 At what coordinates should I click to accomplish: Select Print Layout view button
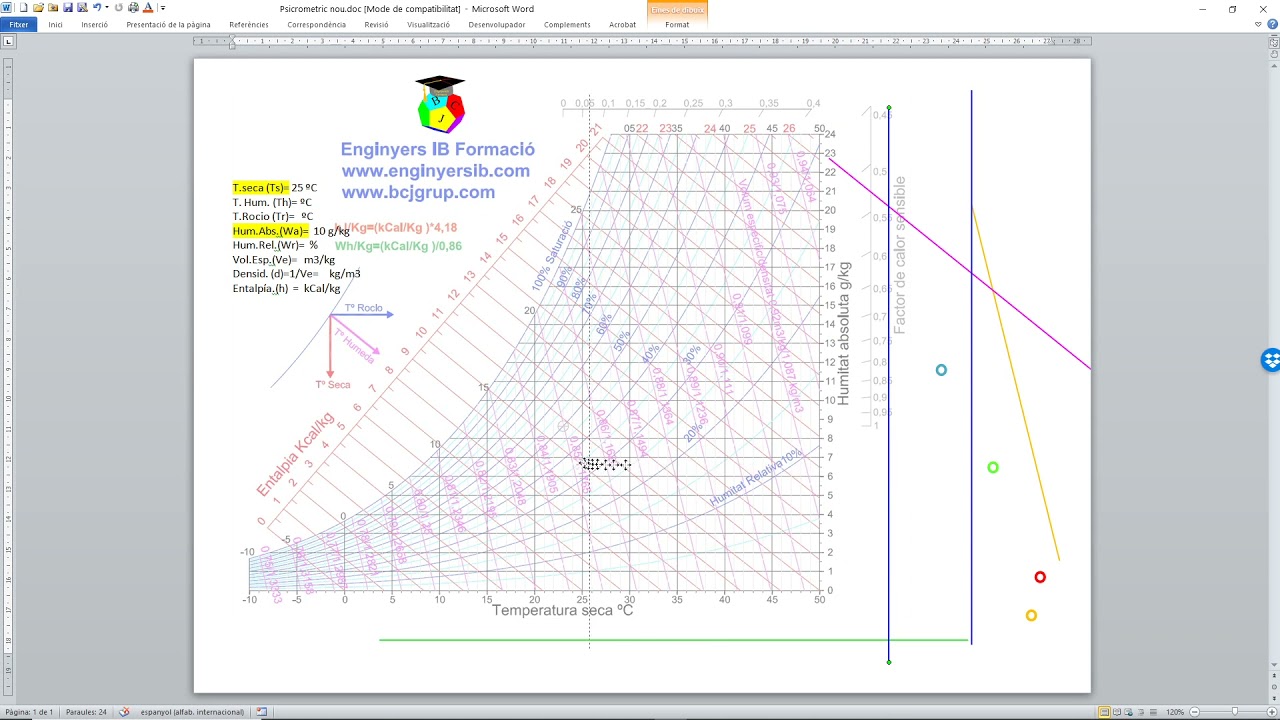coord(1105,712)
